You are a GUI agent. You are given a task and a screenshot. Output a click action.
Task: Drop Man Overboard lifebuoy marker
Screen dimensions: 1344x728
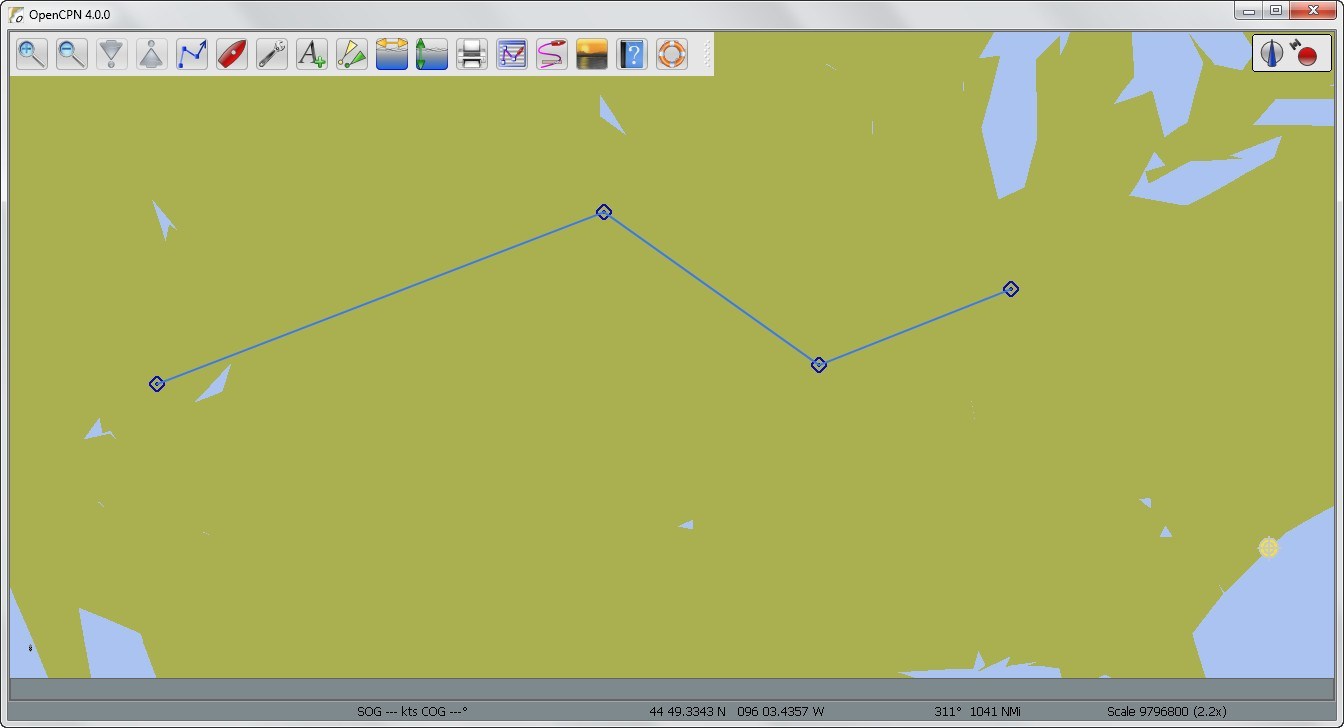(672, 54)
